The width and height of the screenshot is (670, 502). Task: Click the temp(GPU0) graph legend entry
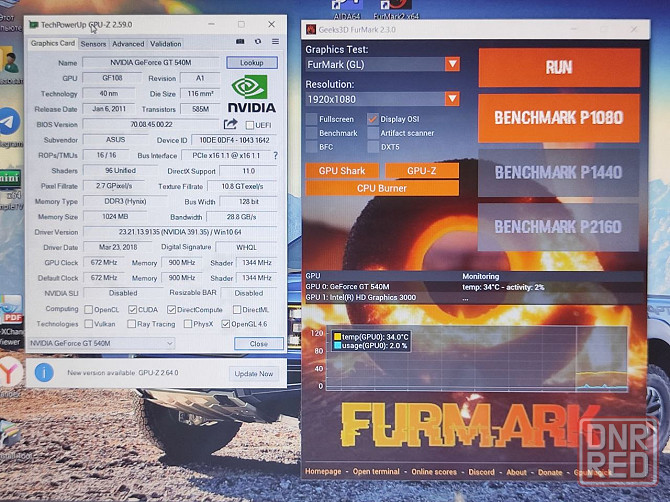pyautogui.click(x=371, y=337)
